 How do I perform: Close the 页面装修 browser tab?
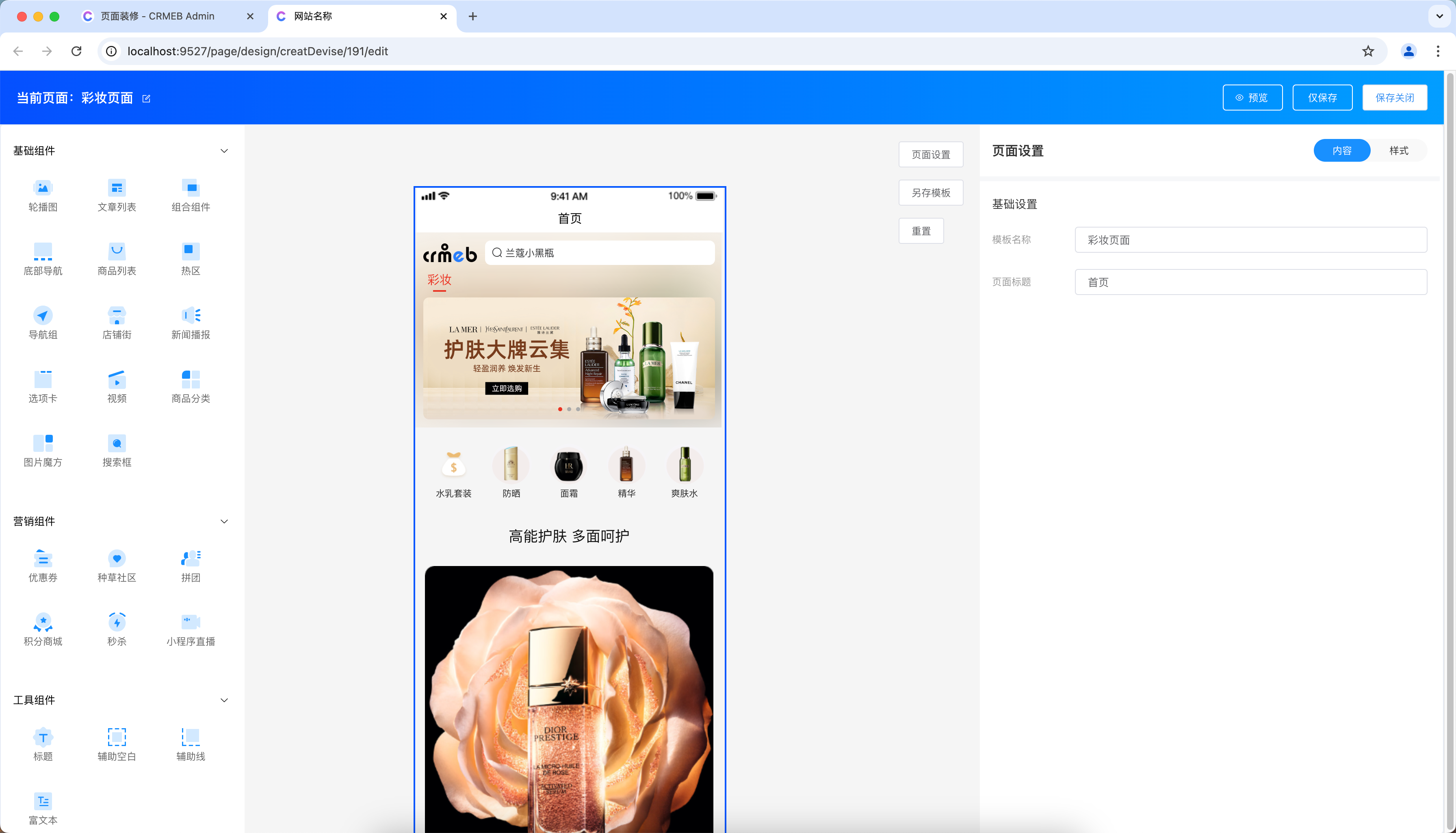pyautogui.click(x=250, y=17)
